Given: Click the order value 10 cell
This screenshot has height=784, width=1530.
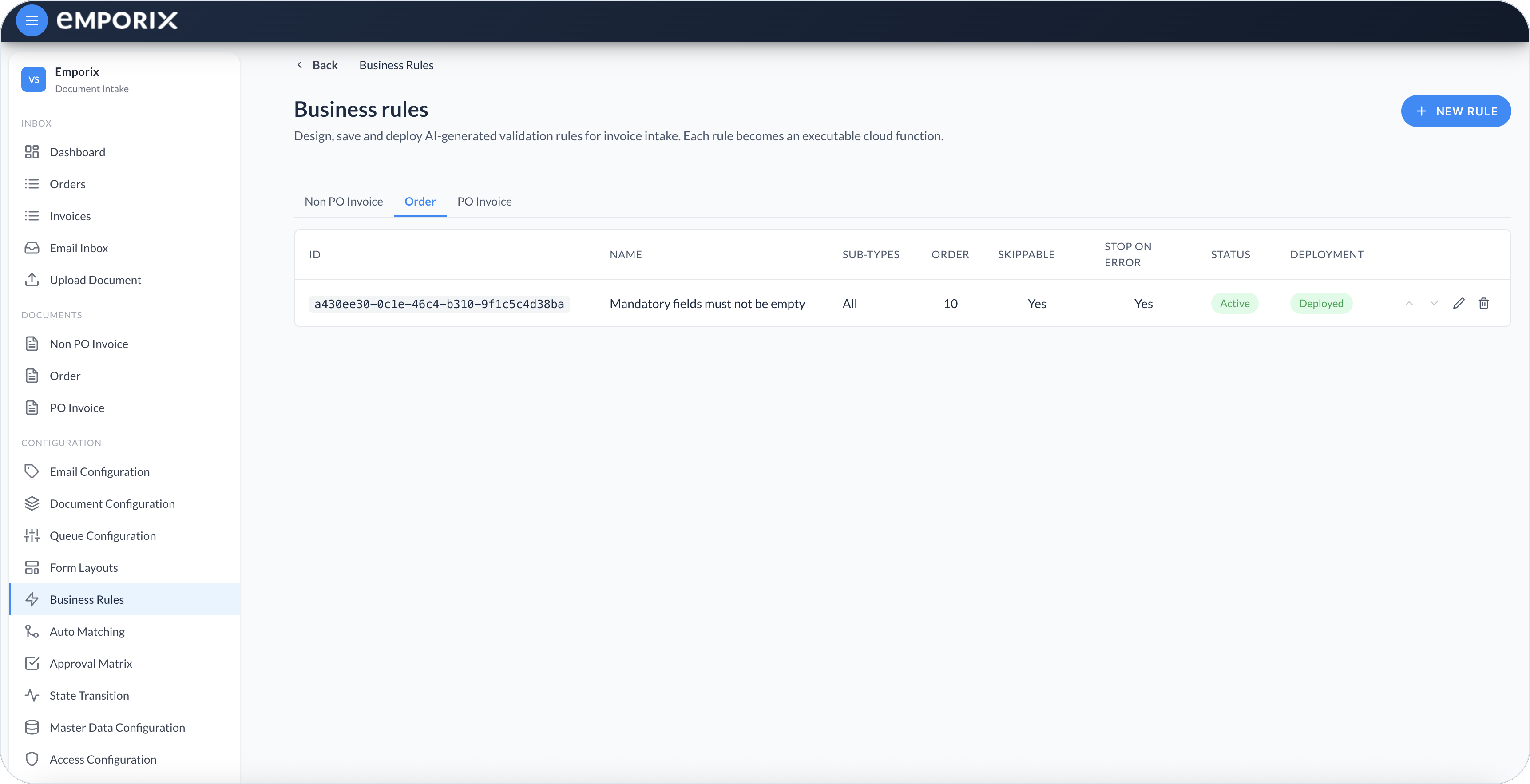Looking at the screenshot, I should (950, 304).
